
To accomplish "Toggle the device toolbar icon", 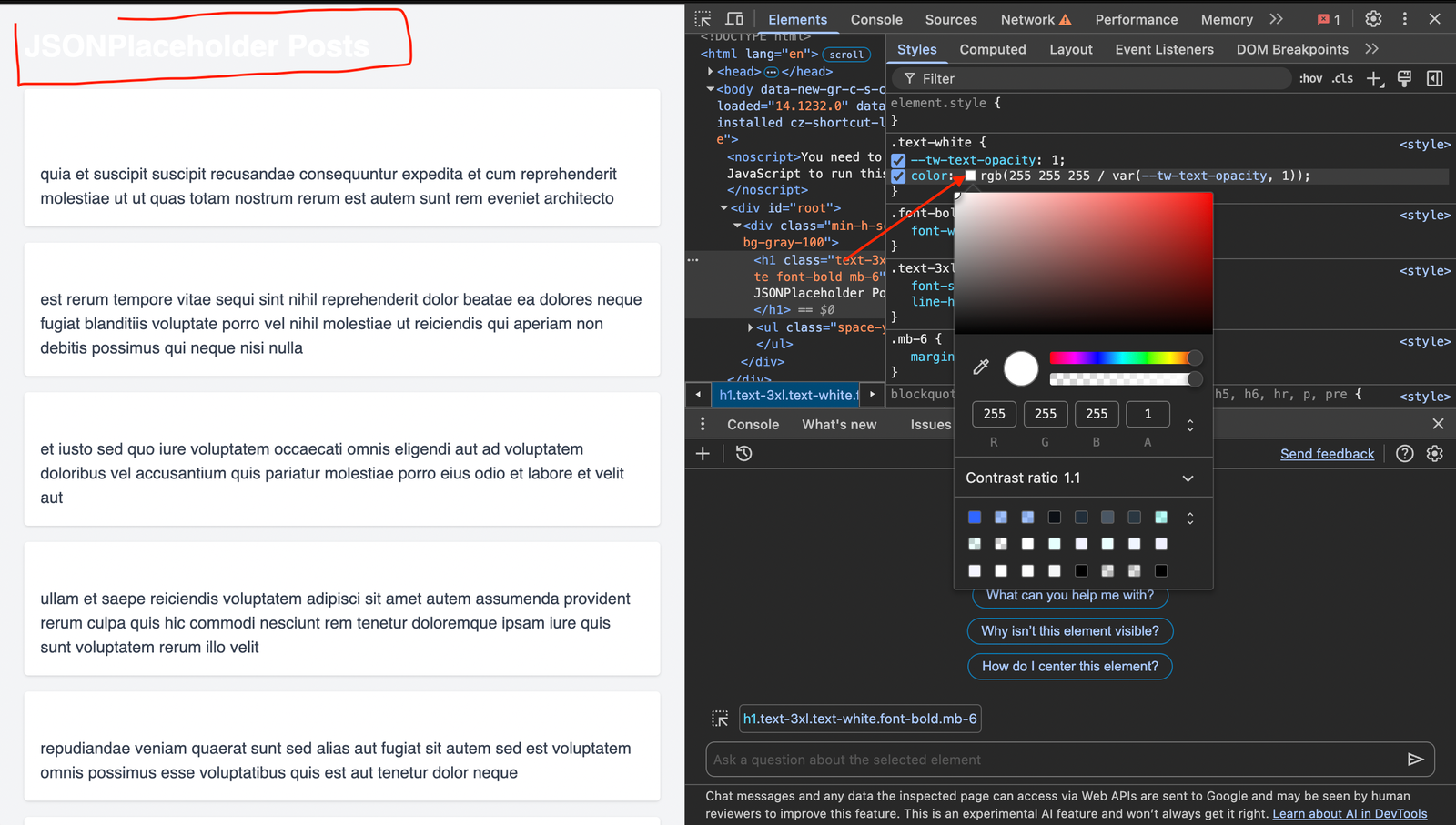I will 734,19.
